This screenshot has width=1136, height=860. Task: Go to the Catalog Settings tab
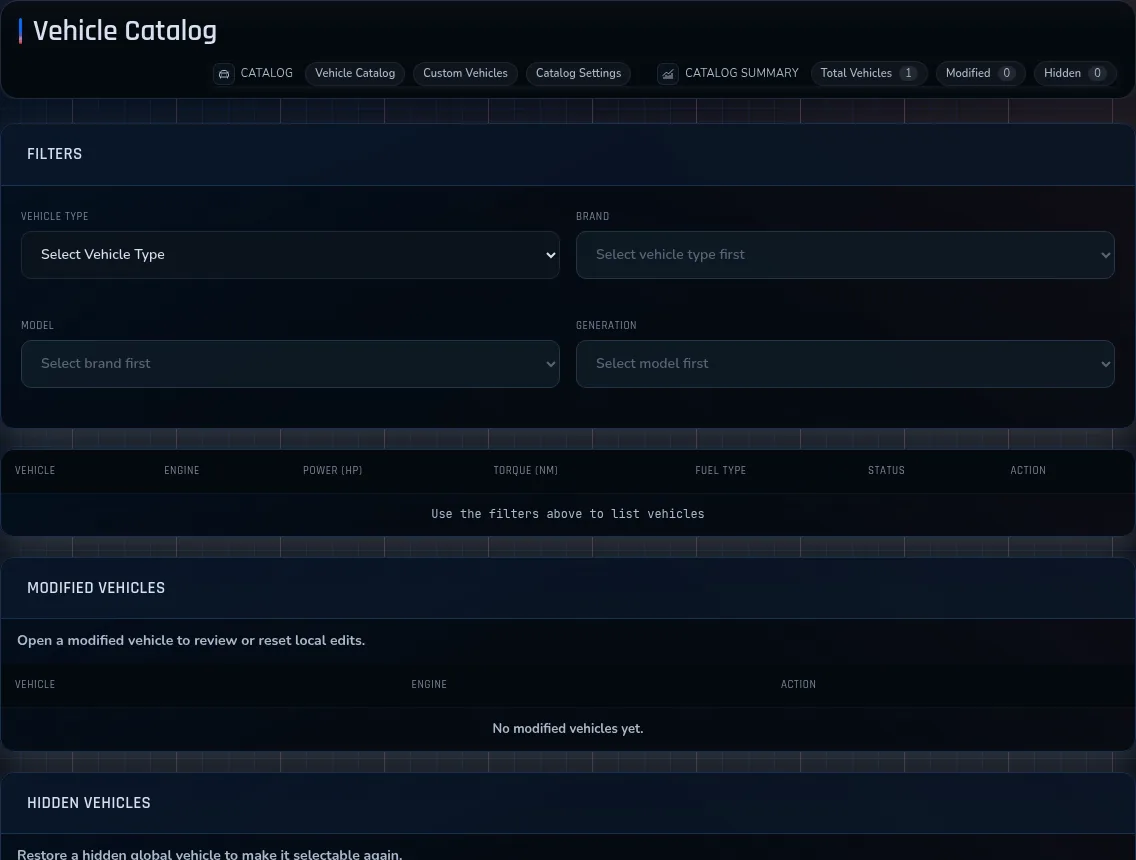pos(578,73)
